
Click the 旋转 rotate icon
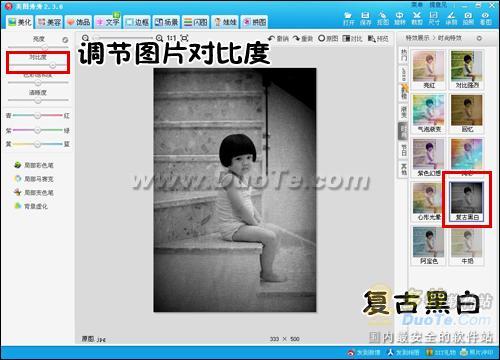pos(399,19)
